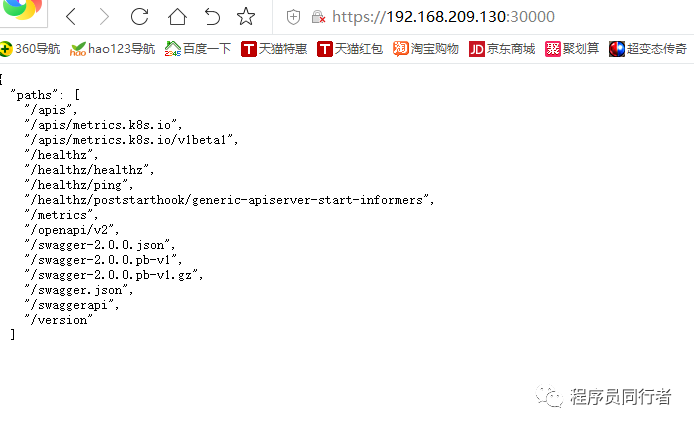Click the "/openapi/v2" entry
The width and height of the screenshot is (694, 428).
(69, 230)
